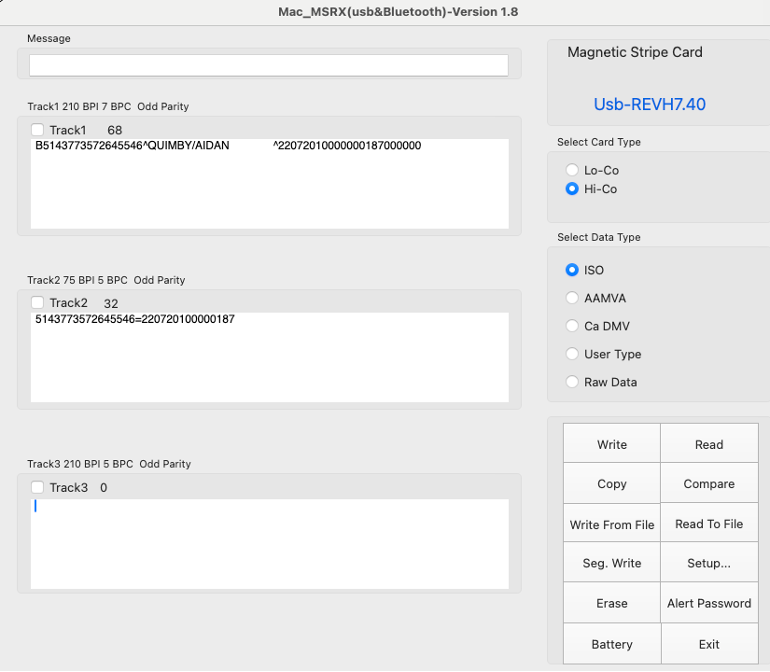Click the Exit button

pos(709,644)
